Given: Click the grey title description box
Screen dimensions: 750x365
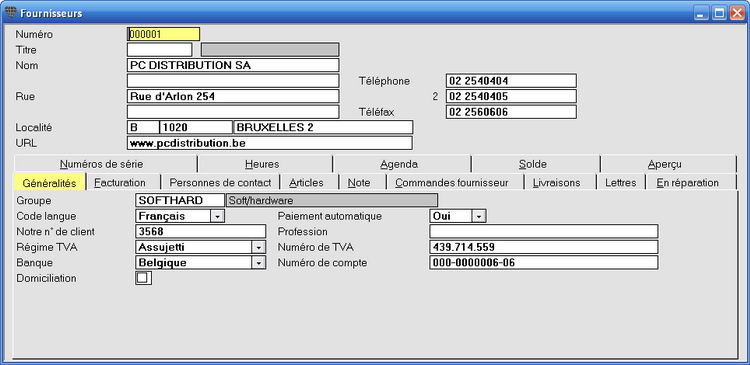Looking at the screenshot, I should click(270, 50).
